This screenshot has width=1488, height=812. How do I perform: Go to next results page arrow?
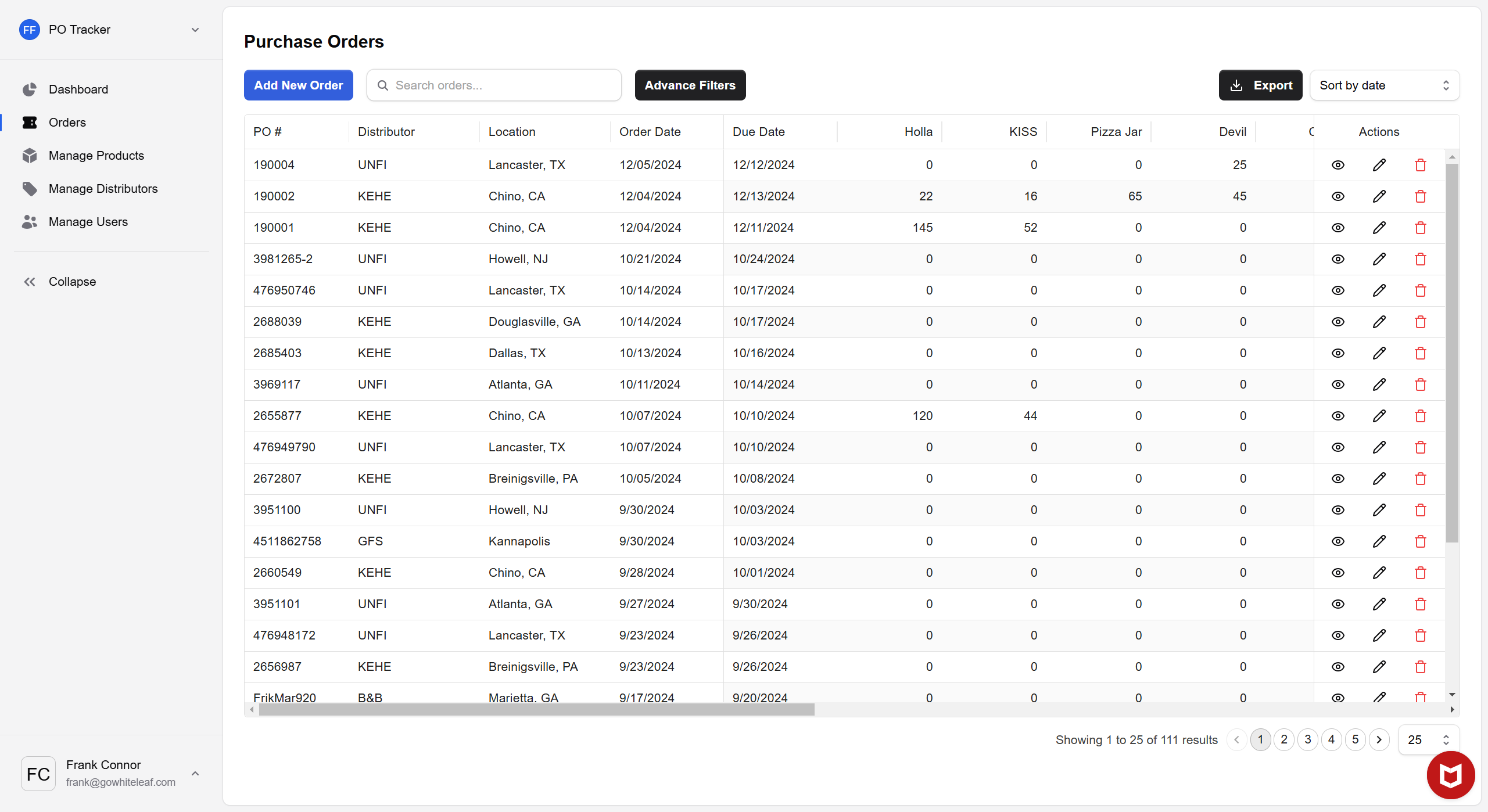click(1379, 740)
